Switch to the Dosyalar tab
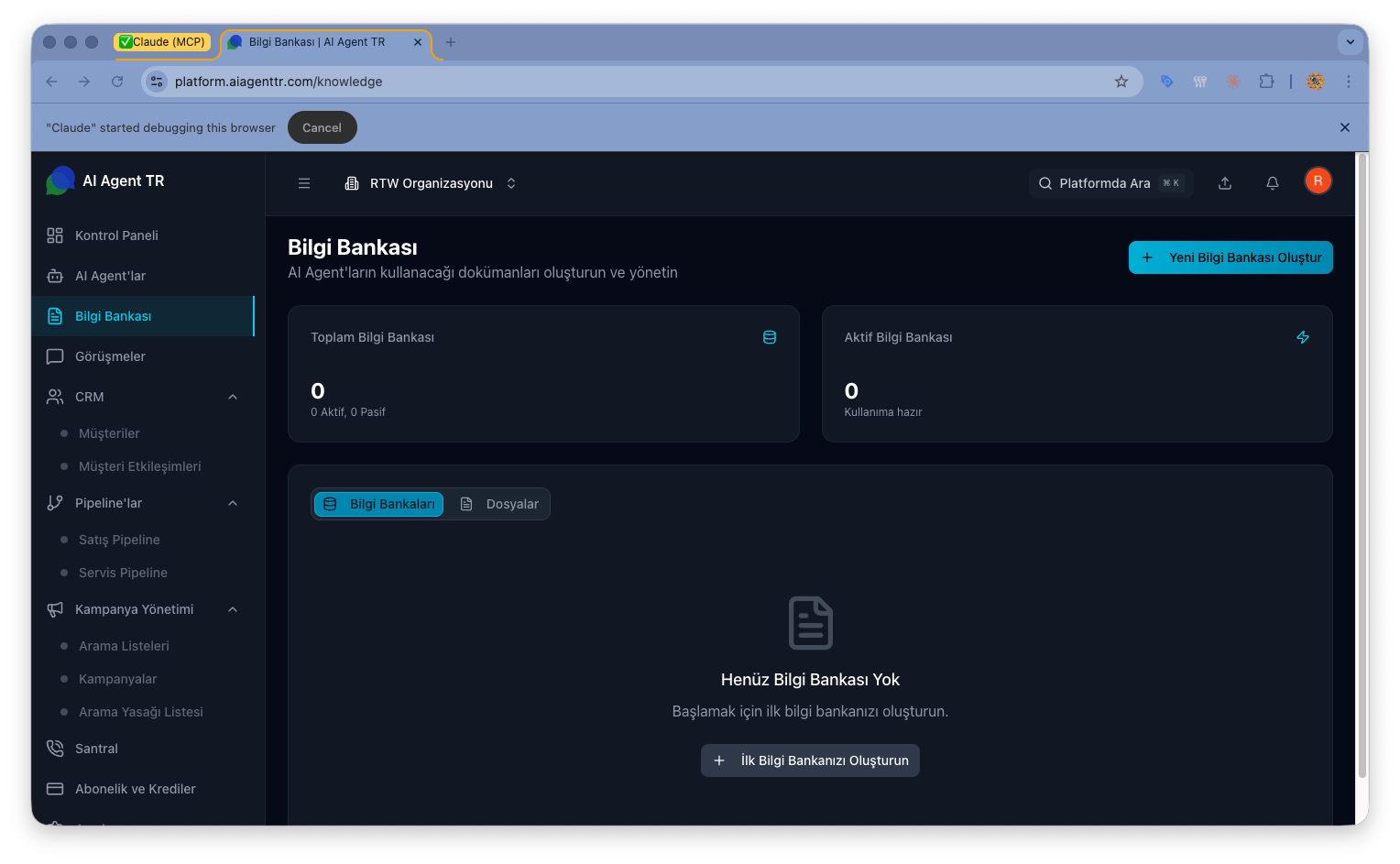Viewport: 1400px width, 864px height. [x=498, y=504]
